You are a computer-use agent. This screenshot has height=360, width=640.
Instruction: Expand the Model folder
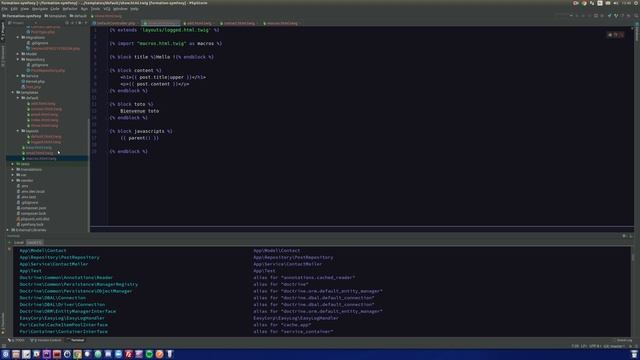[18, 54]
